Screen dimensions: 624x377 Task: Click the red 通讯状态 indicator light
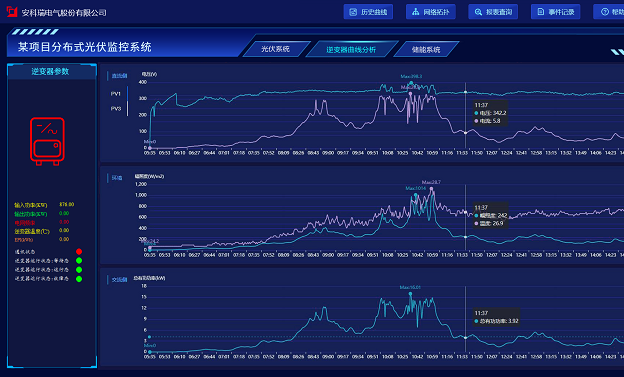[x=79, y=252]
